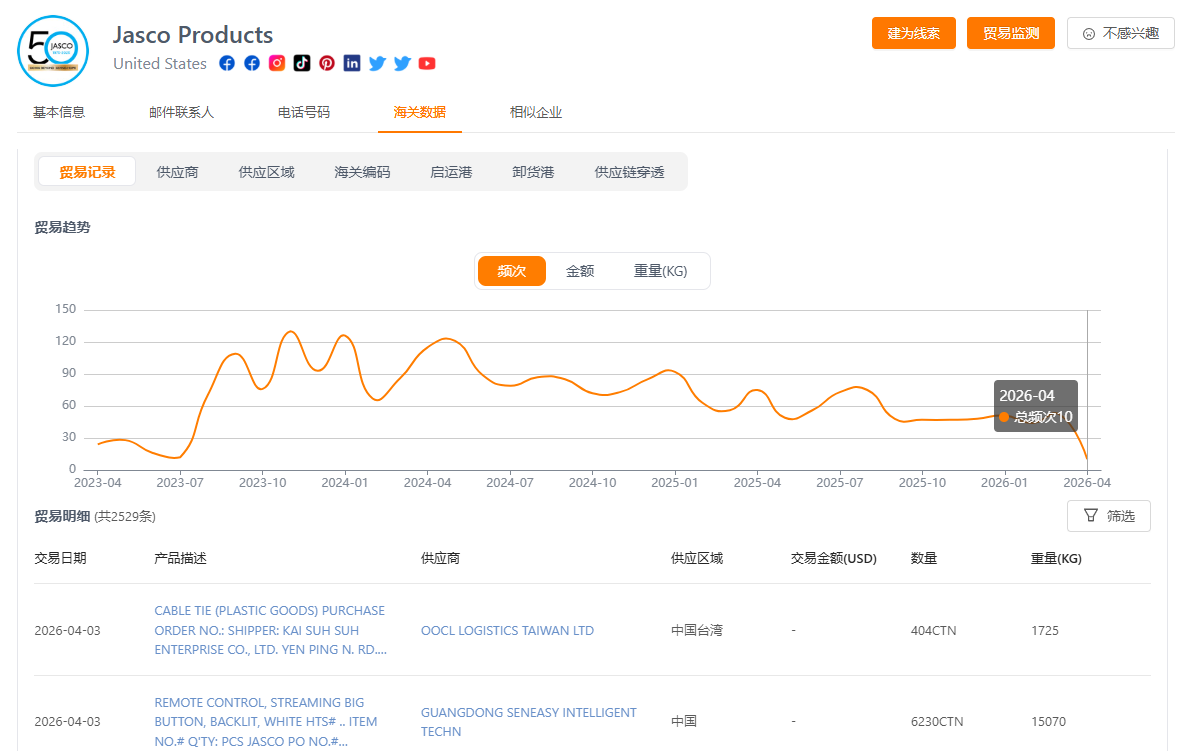The width and height of the screenshot is (1182, 751).
Task: Select the 贸易记录 sub-tab
Action: tap(87, 172)
